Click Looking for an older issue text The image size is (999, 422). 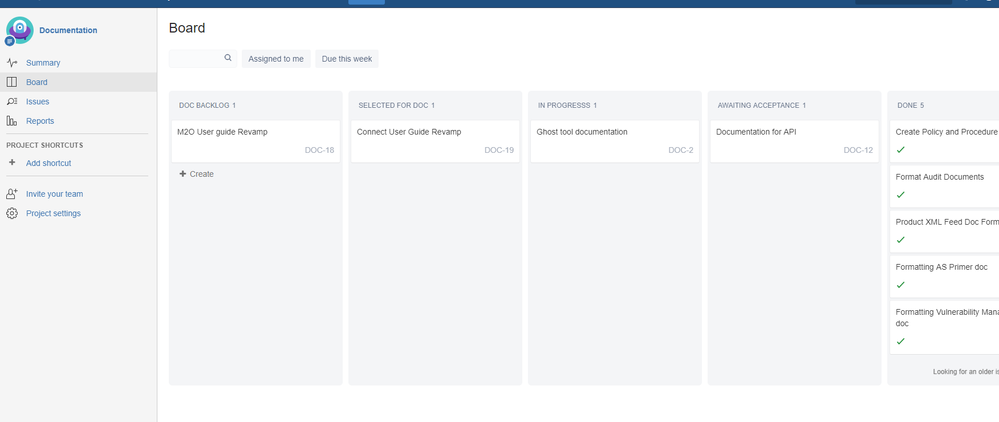point(966,372)
